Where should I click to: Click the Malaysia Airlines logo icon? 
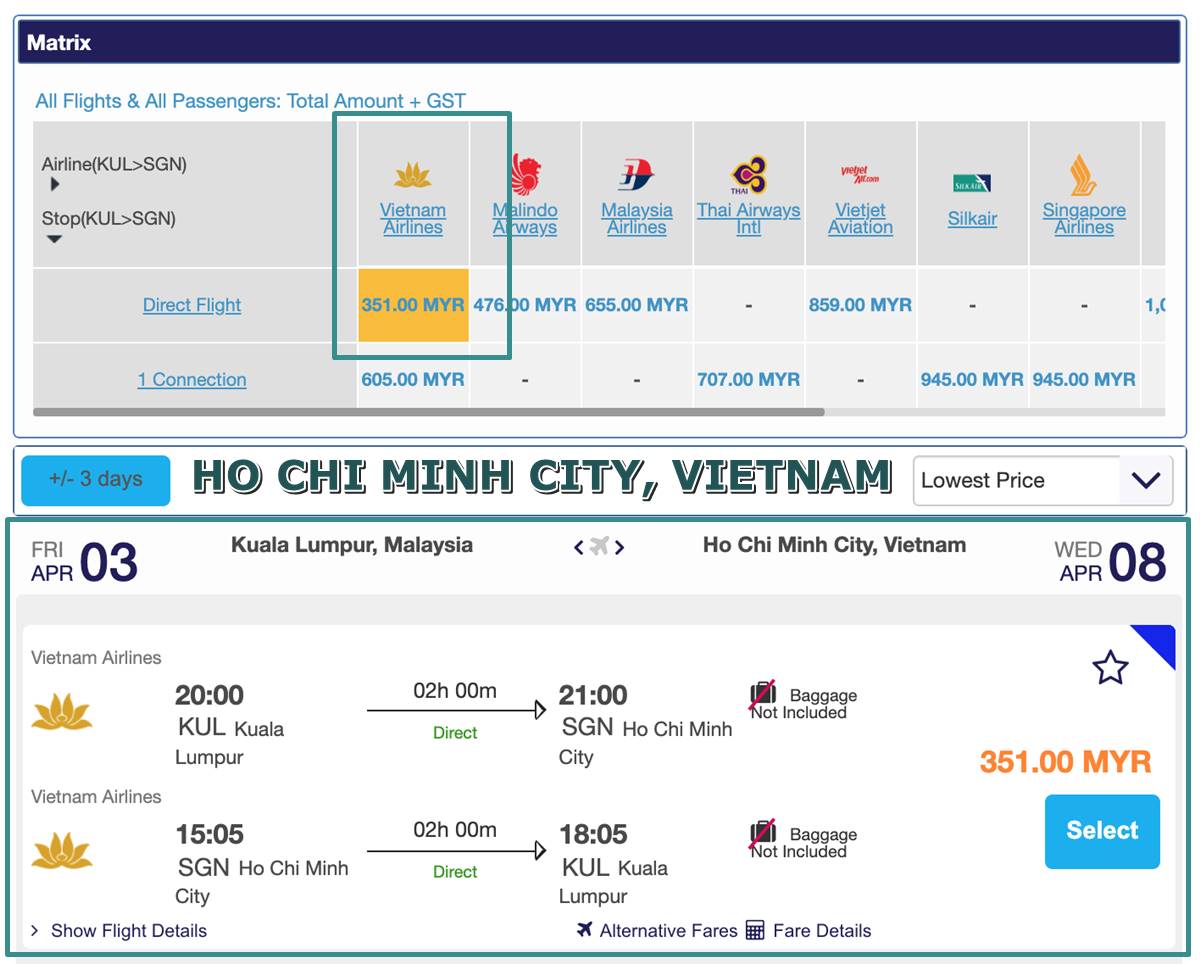coord(636,175)
